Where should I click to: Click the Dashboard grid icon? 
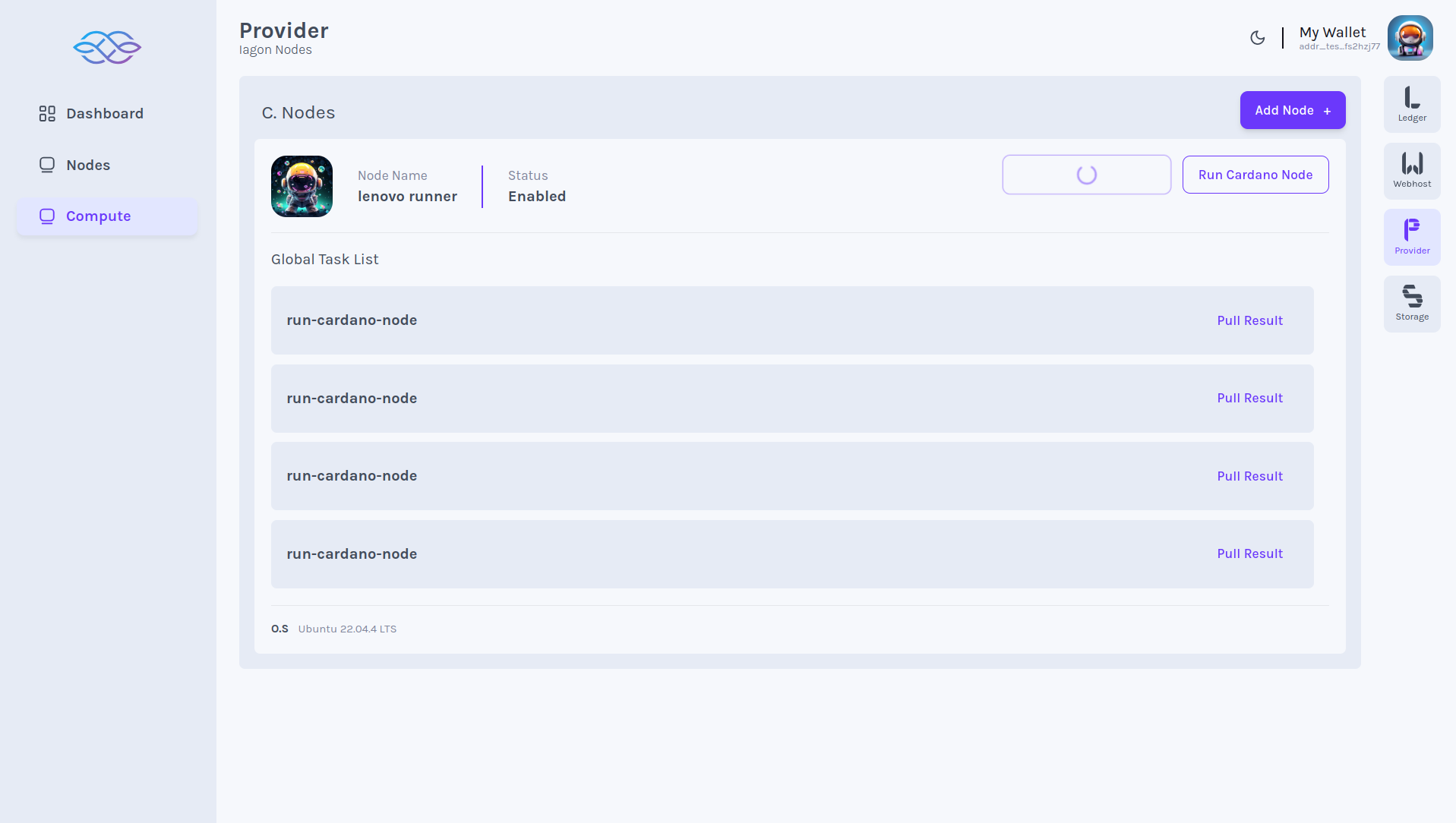click(x=47, y=113)
